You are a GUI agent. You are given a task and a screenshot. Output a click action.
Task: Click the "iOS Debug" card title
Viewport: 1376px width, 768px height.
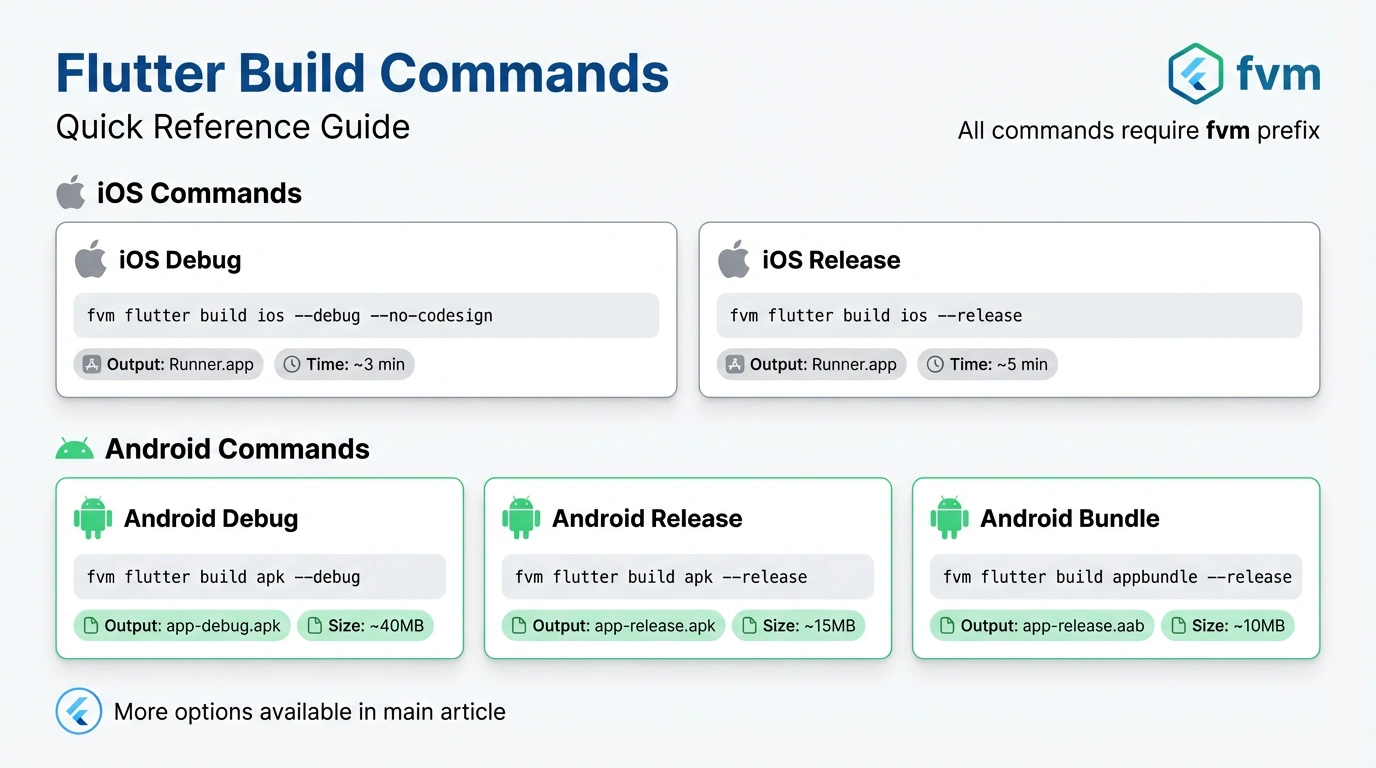[x=180, y=260]
